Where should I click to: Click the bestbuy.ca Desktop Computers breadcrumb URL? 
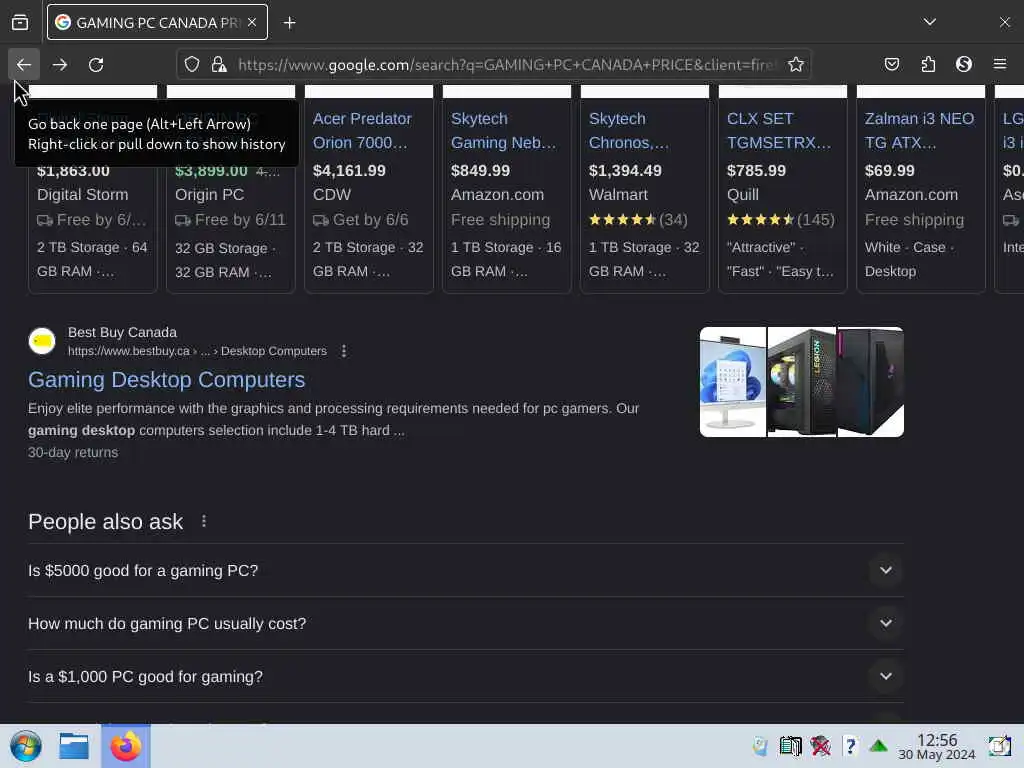pos(197,351)
